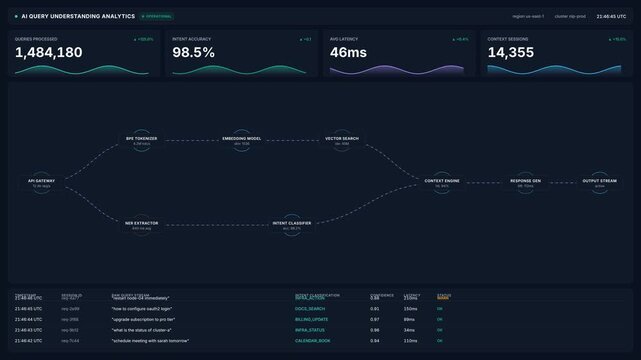Click latency 110ms in the meeting row
The image size is (641, 360).
point(410,341)
